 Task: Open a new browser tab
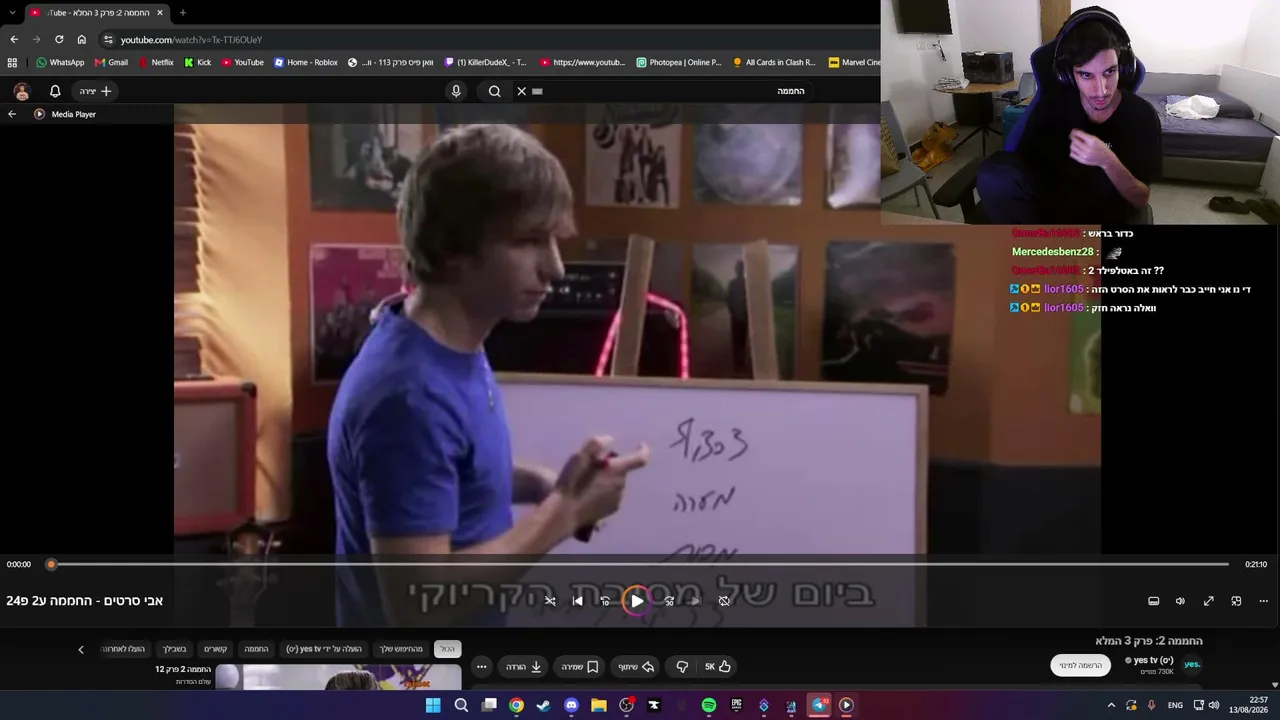click(182, 13)
